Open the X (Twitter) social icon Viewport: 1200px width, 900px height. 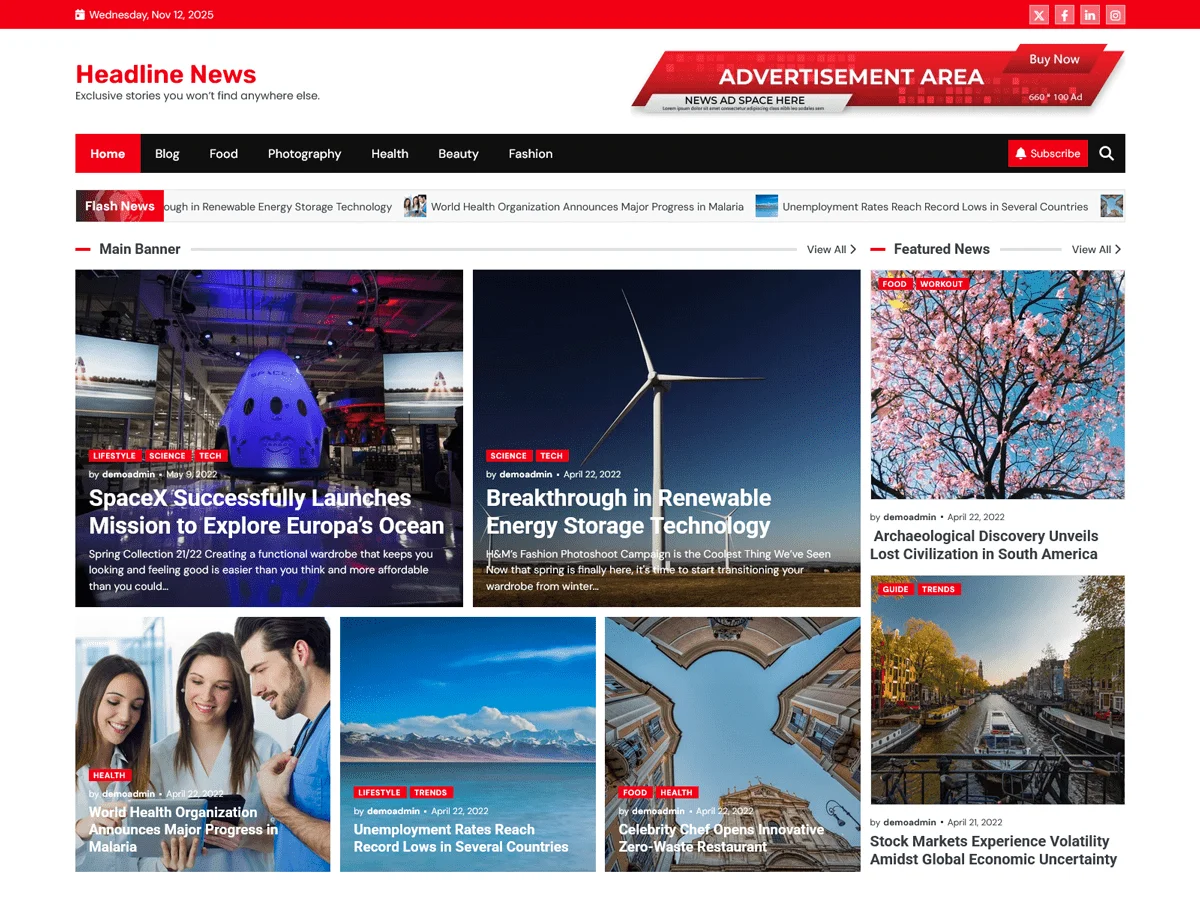click(x=1039, y=15)
